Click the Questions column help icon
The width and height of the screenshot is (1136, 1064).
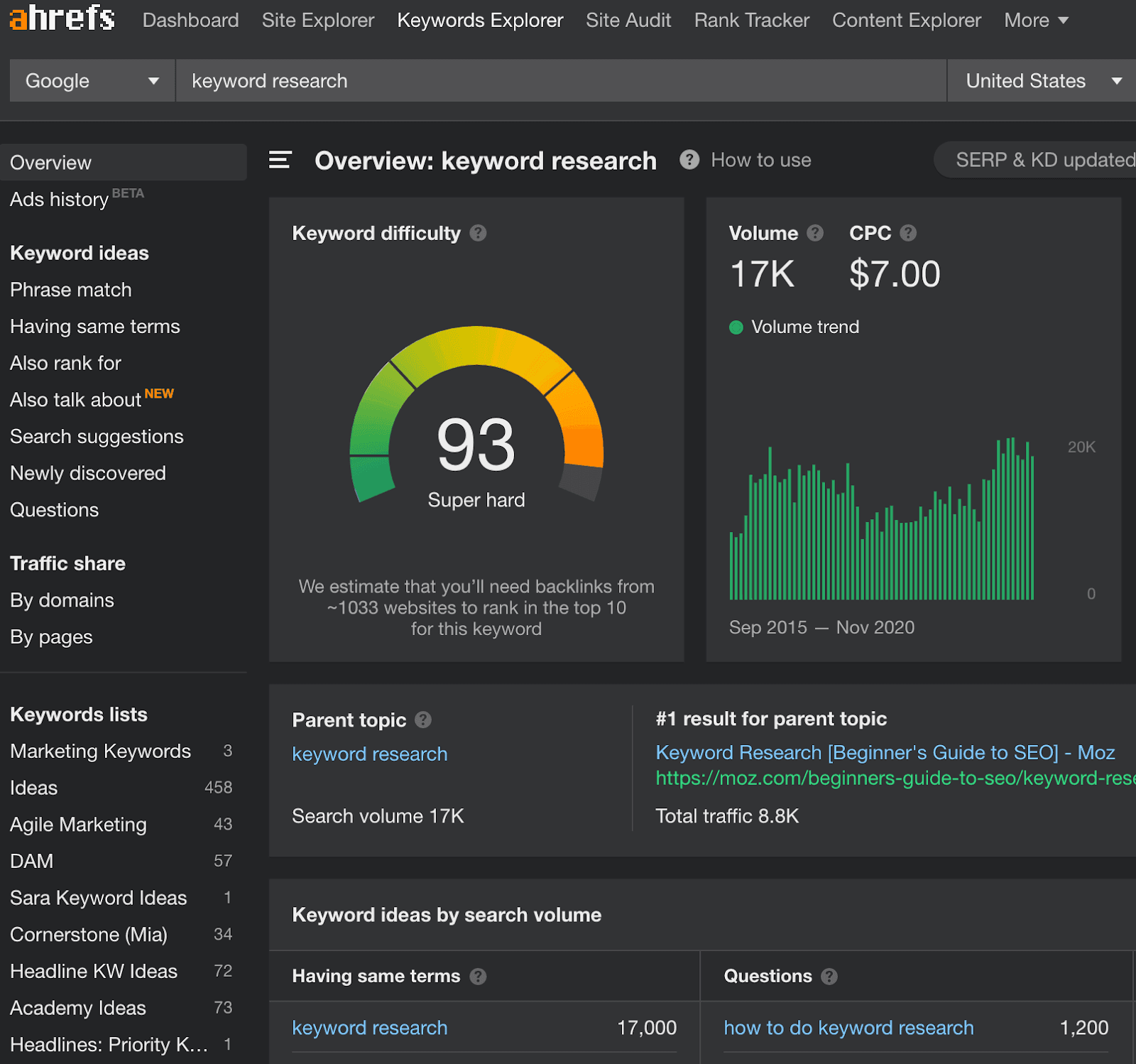point(829,976)
